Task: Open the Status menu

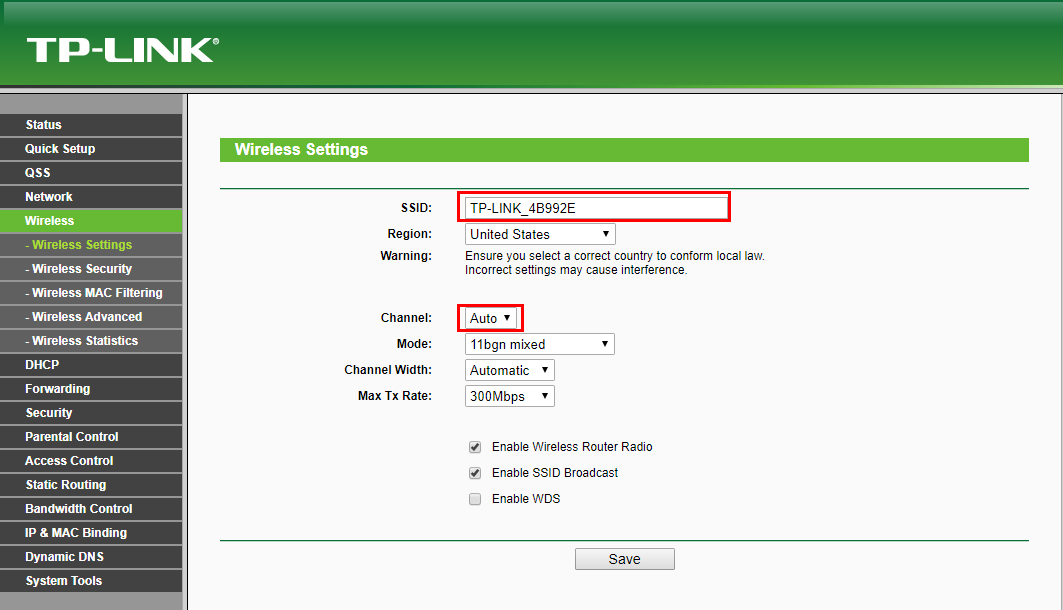Action: point(91,125)
